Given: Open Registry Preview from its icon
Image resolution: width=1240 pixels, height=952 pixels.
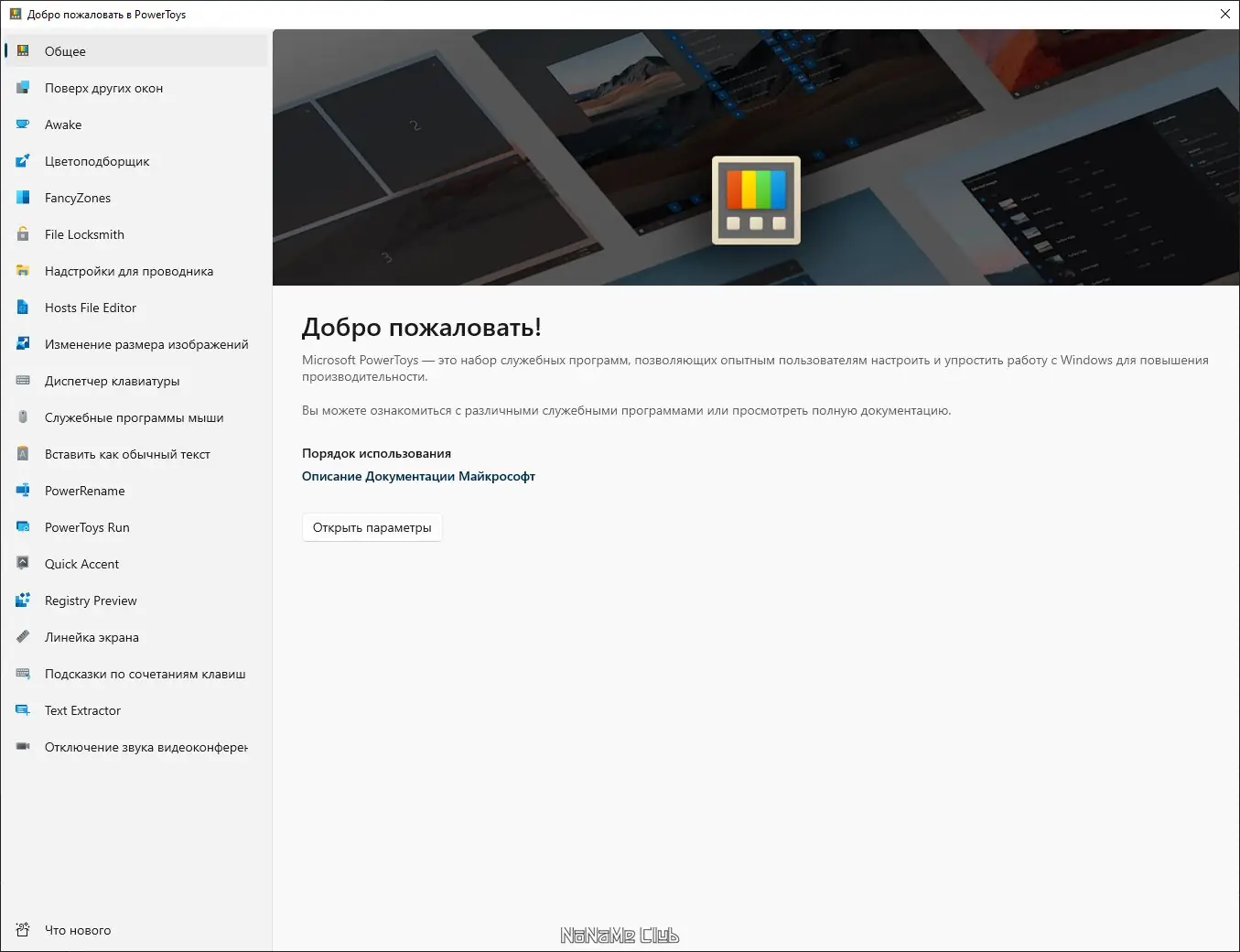Looking at the screenshot, I should (x=22, y=600).
